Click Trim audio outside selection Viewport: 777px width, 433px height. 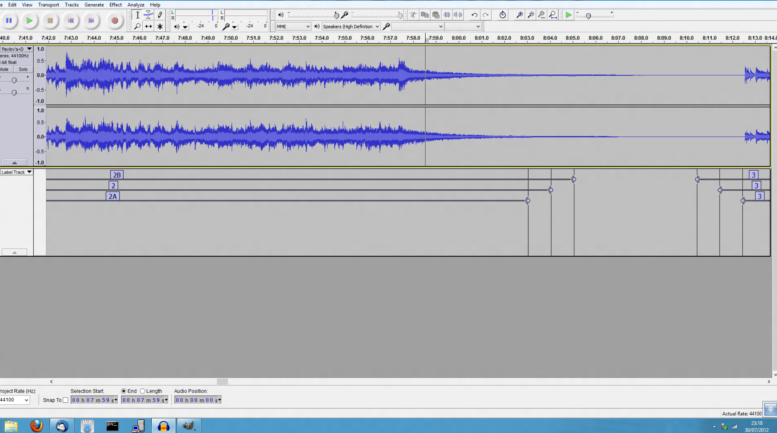[447, 15]
